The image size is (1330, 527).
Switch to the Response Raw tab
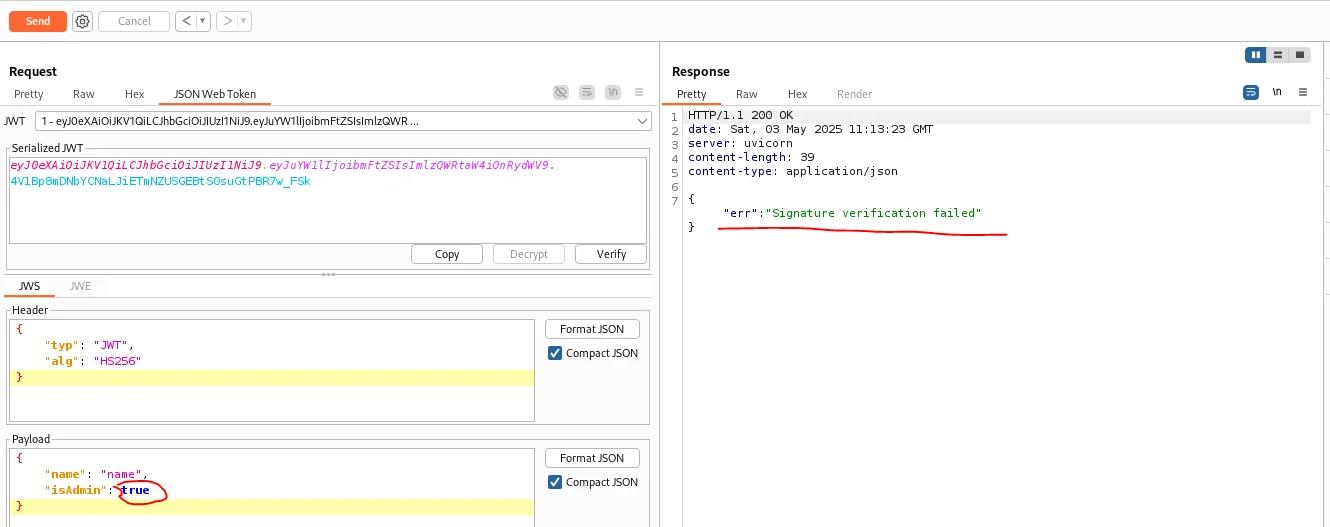(747, 94)
